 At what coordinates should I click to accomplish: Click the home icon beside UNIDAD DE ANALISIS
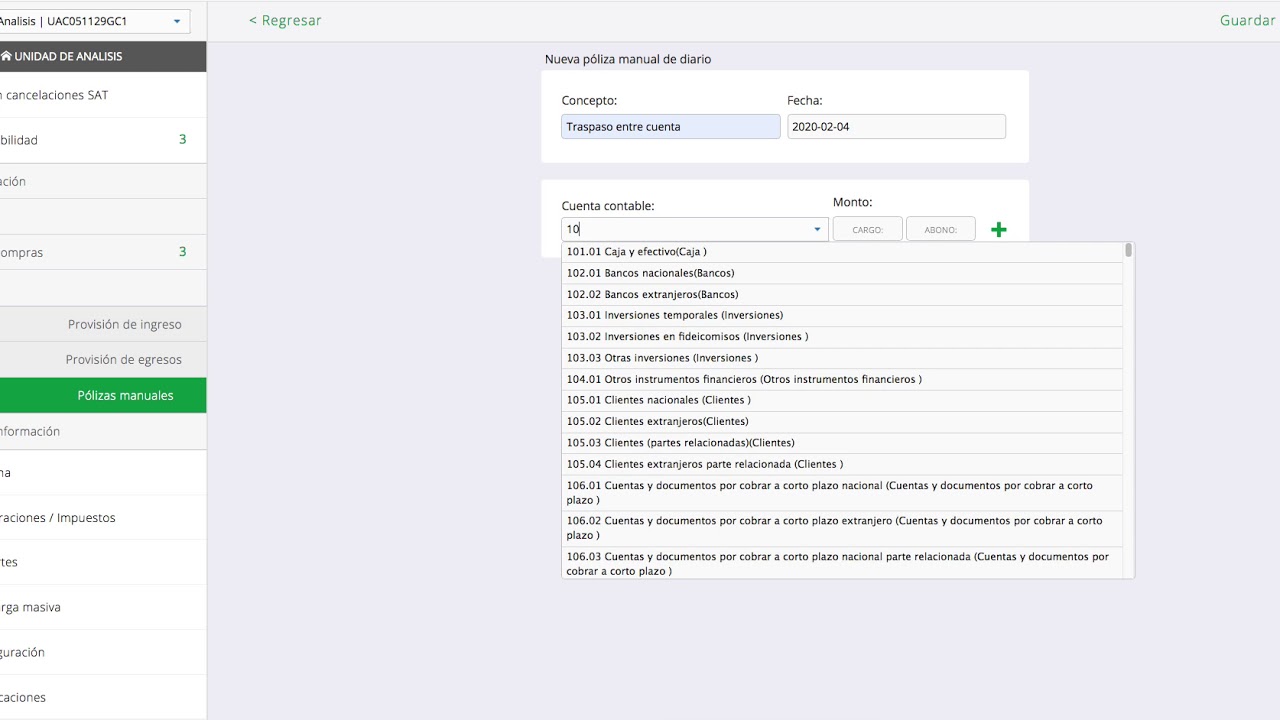point(5,57)
